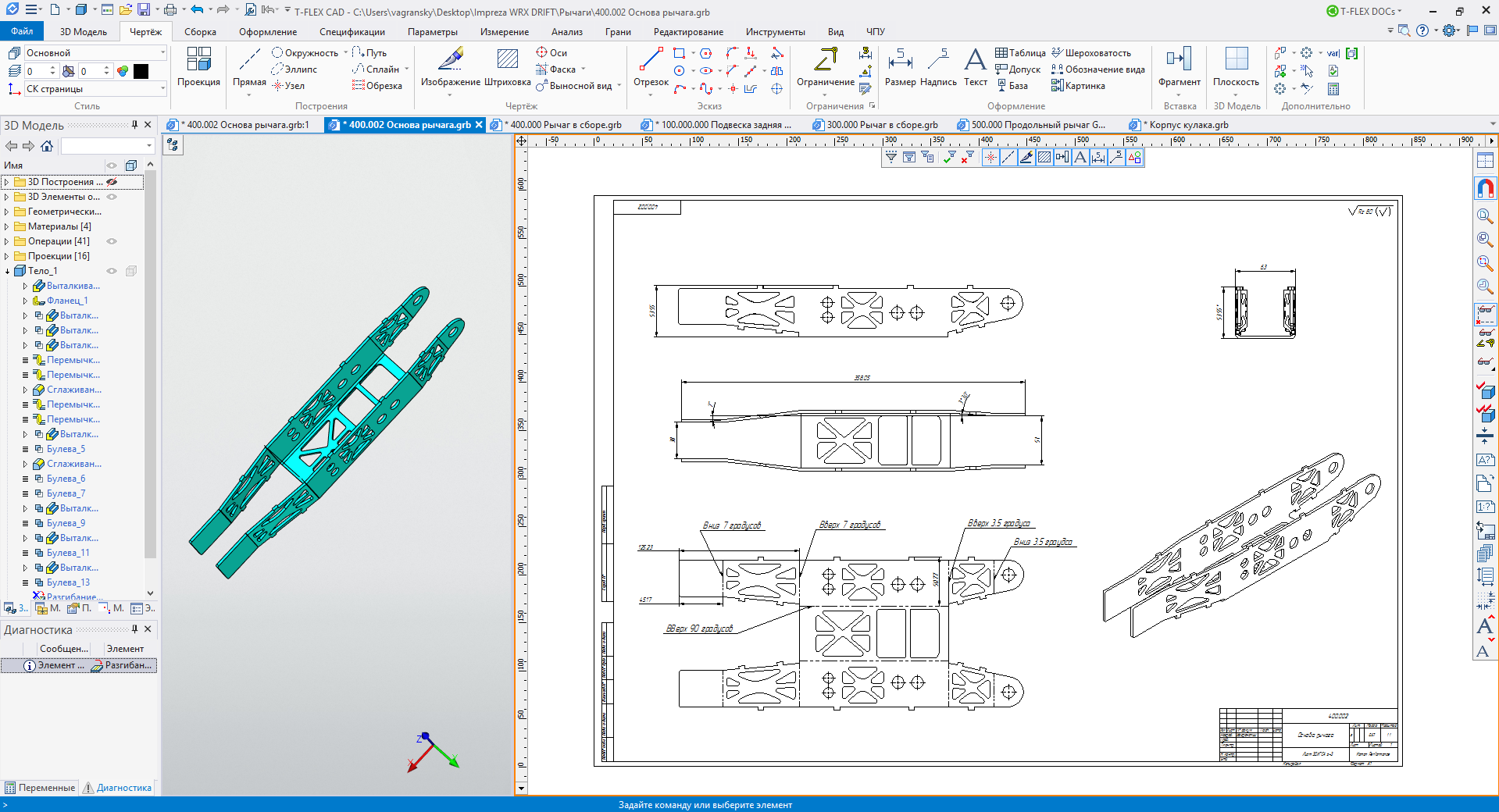Screen dimensions: 1499x812
Task: Switch to the Переменные bottom tab
Action: point(41,787)
